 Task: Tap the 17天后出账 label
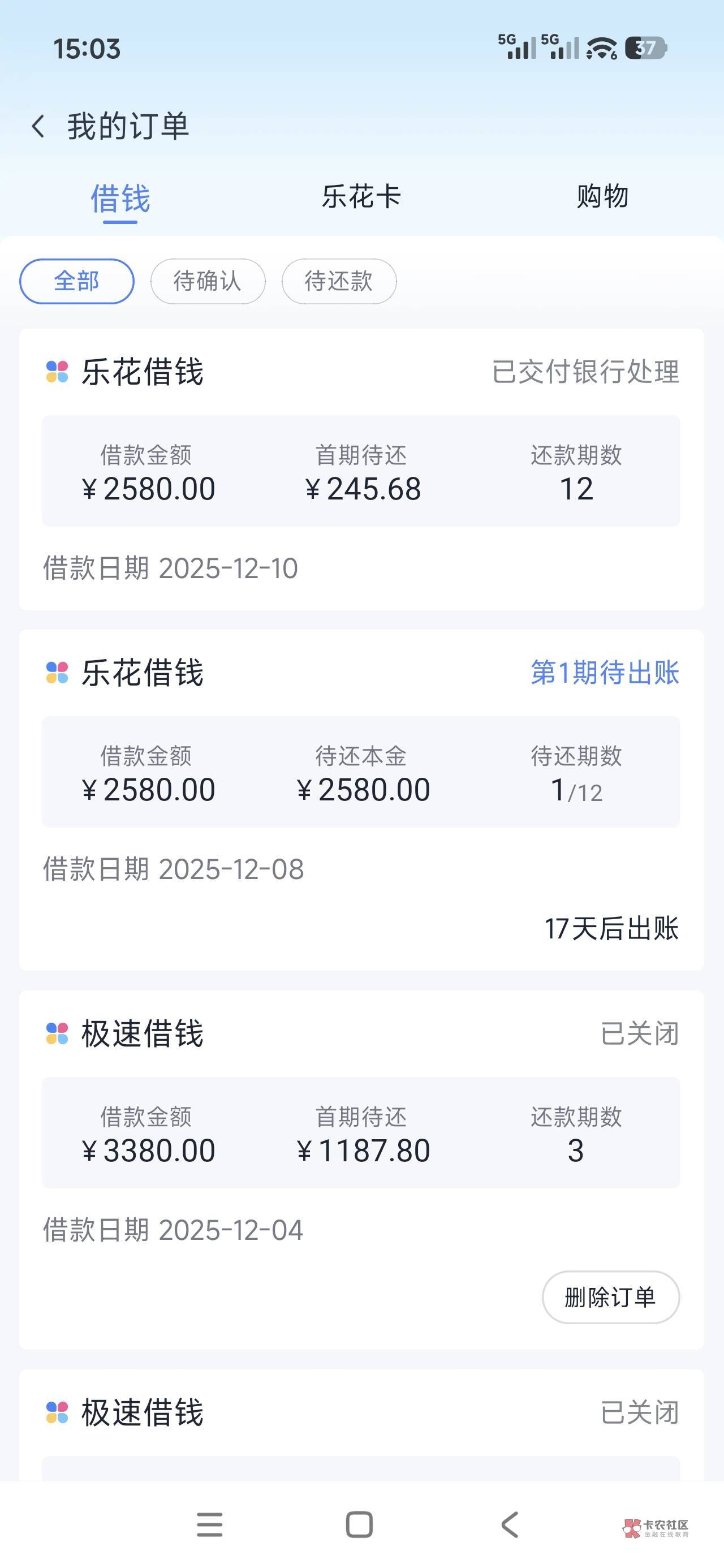(x=611, y=928)
